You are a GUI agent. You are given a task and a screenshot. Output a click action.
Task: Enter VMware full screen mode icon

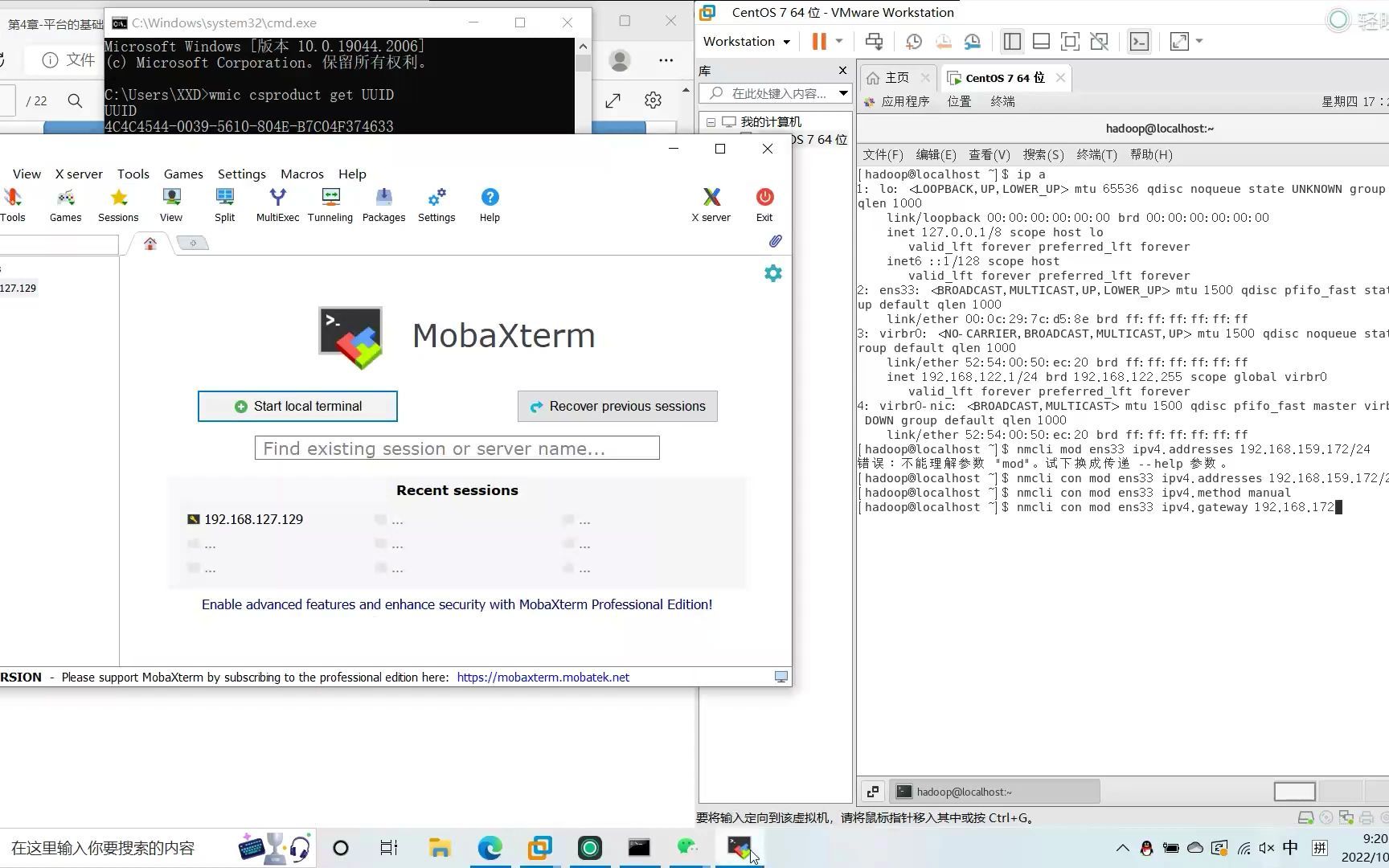tap(1070, 42)
